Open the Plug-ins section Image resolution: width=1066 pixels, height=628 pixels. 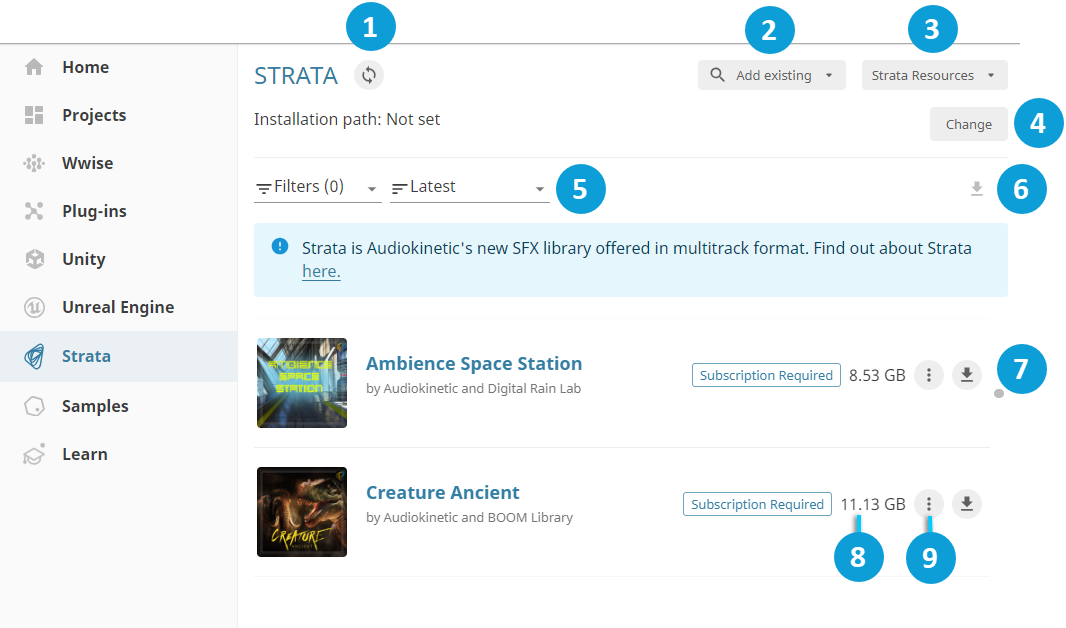(93, 211)
